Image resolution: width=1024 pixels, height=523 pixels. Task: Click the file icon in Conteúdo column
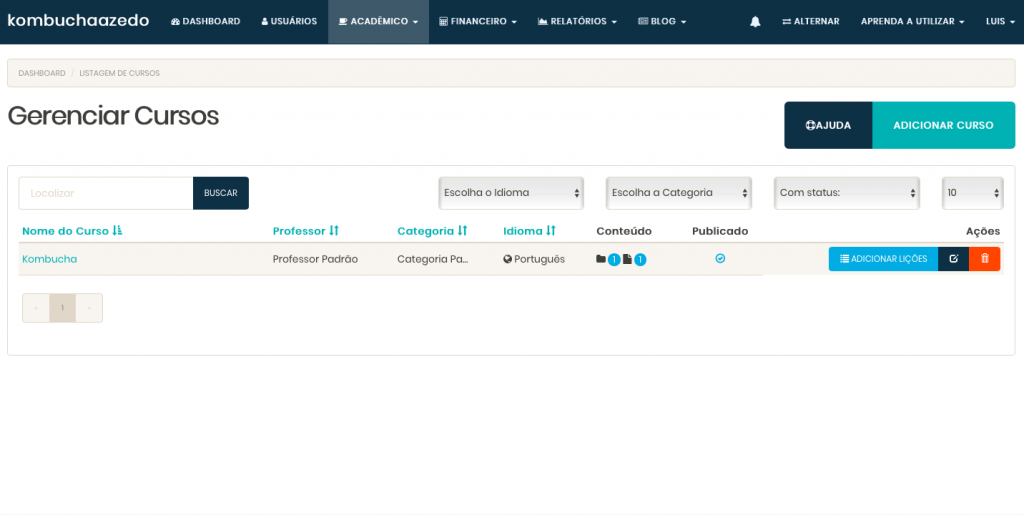click(x=627, y=259)
